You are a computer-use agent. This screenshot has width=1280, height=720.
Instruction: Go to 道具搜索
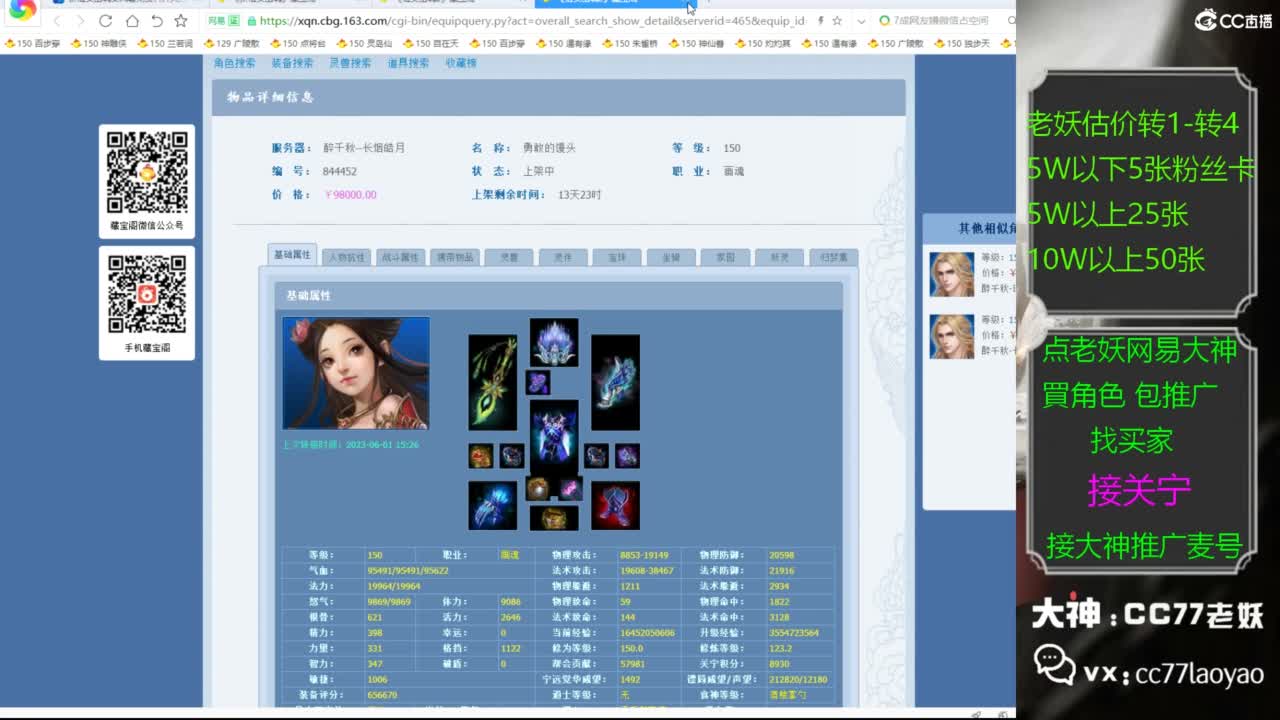pos(408,63)
